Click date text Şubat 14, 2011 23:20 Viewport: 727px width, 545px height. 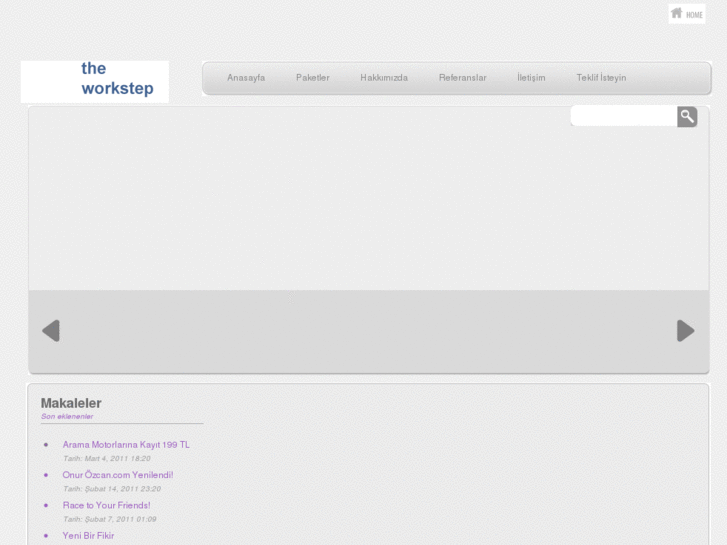click(x=122, y=488)
